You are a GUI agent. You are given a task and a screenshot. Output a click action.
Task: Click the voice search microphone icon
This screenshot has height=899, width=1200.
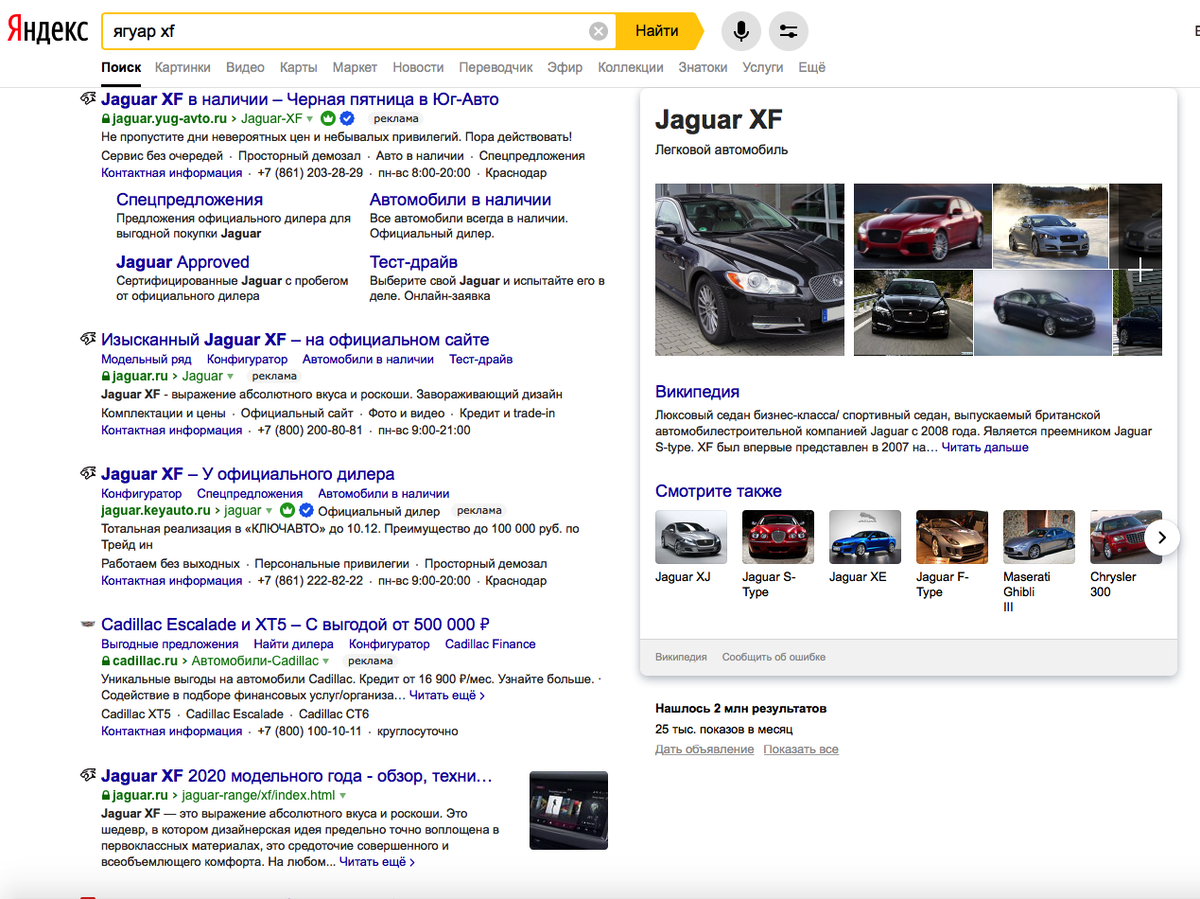(740, 31)
